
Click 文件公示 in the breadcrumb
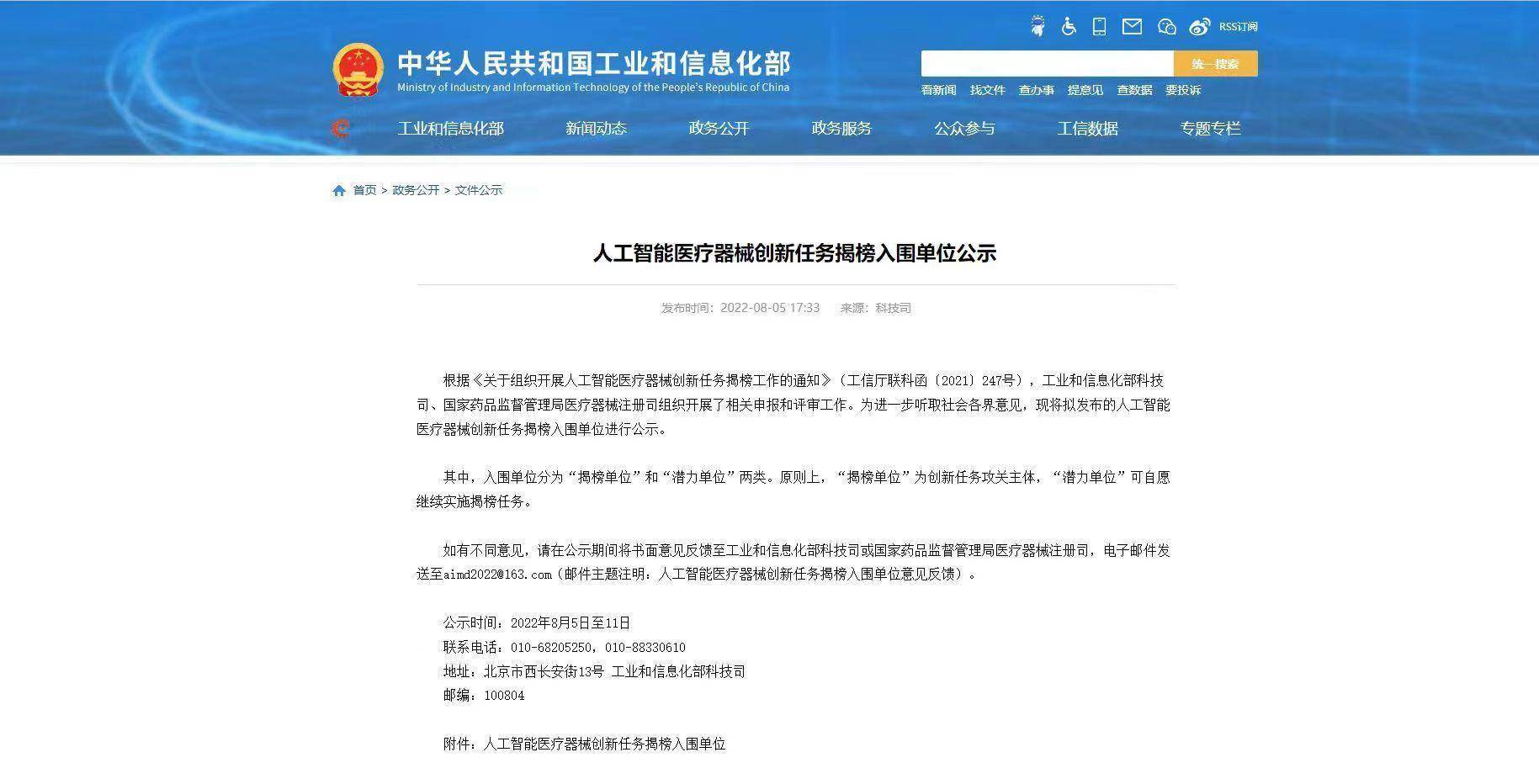tap(478, 190)
